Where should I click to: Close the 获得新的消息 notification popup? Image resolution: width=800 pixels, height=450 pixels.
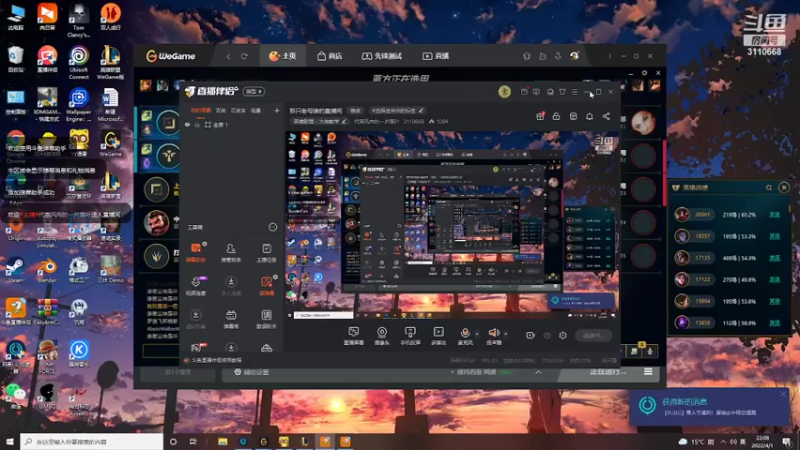[783, 394]
